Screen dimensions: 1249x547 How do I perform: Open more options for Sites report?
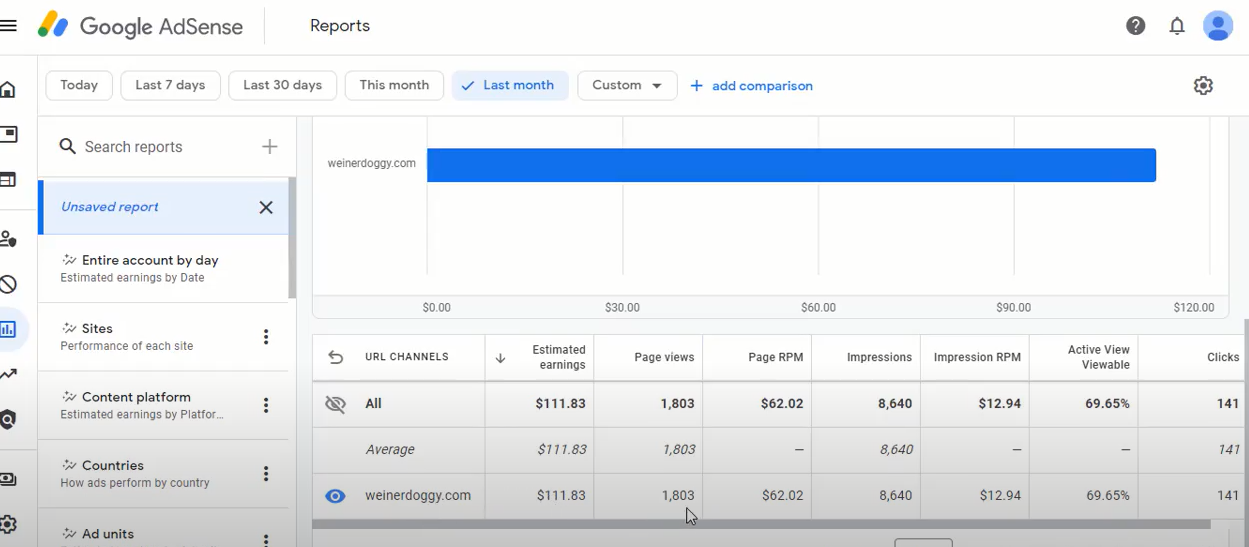266,337
